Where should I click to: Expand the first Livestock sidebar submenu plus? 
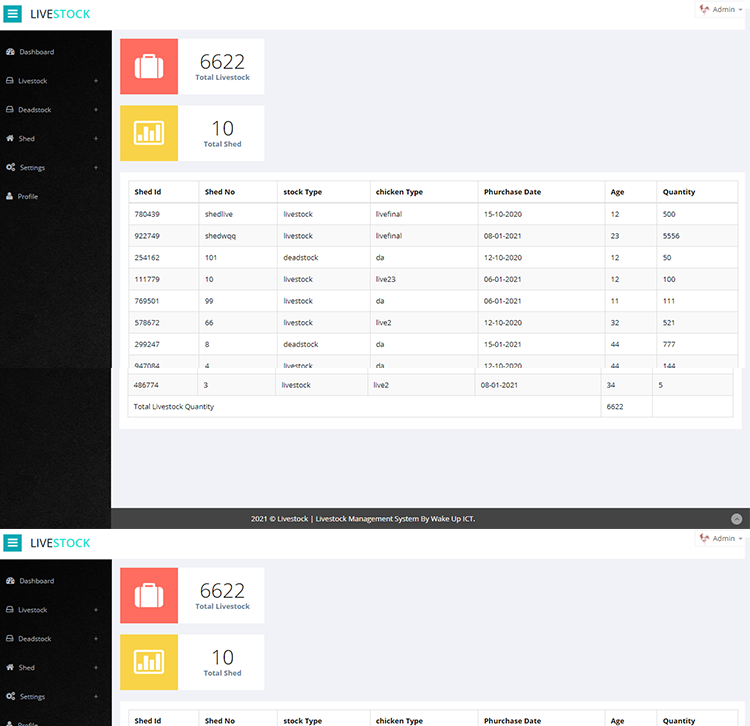[x=96, y=81]
